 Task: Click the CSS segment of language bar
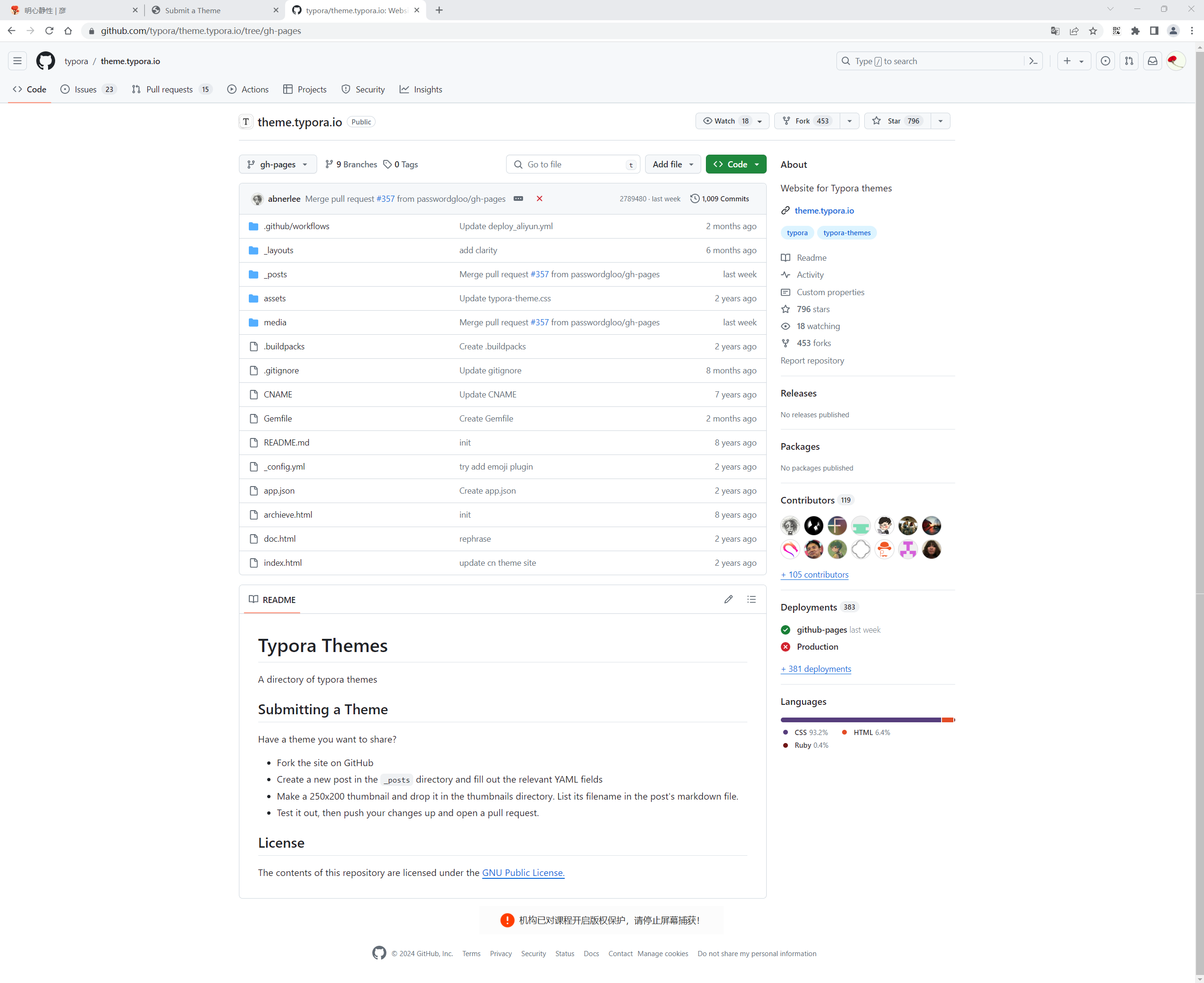pos(860,720)
